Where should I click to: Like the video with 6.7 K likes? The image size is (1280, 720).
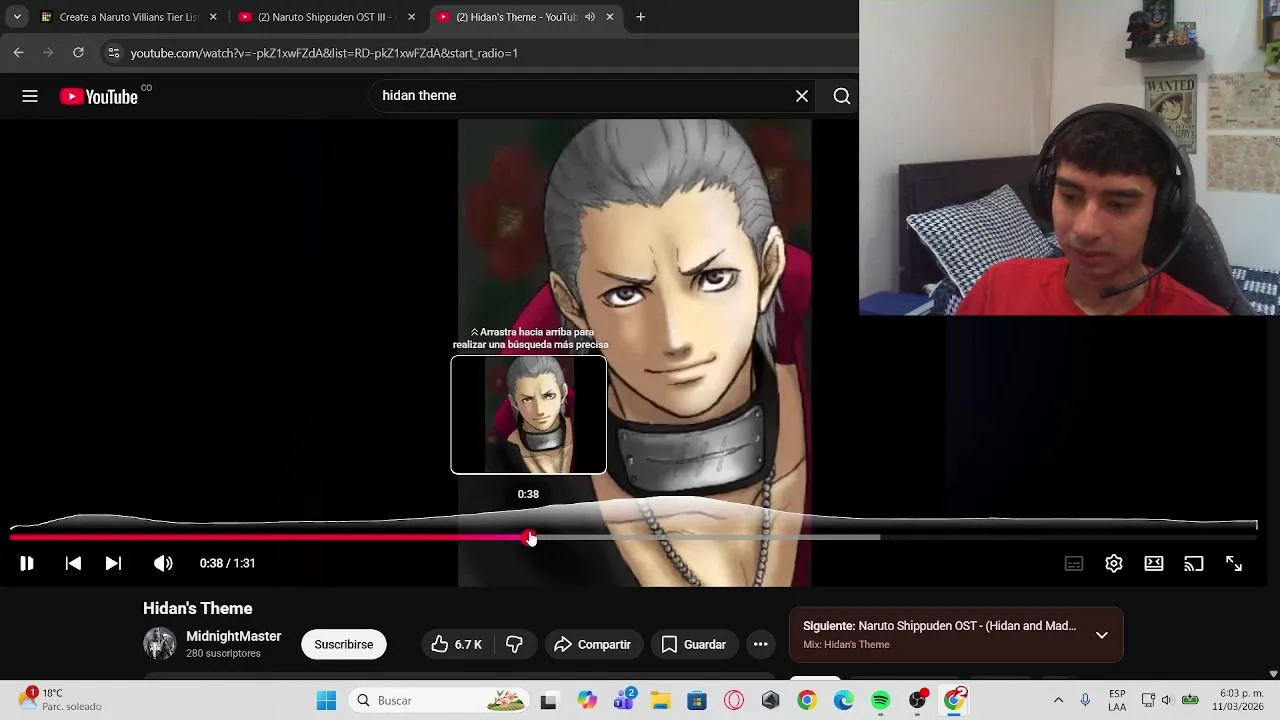pyautogui.click(x=456, y=645)
